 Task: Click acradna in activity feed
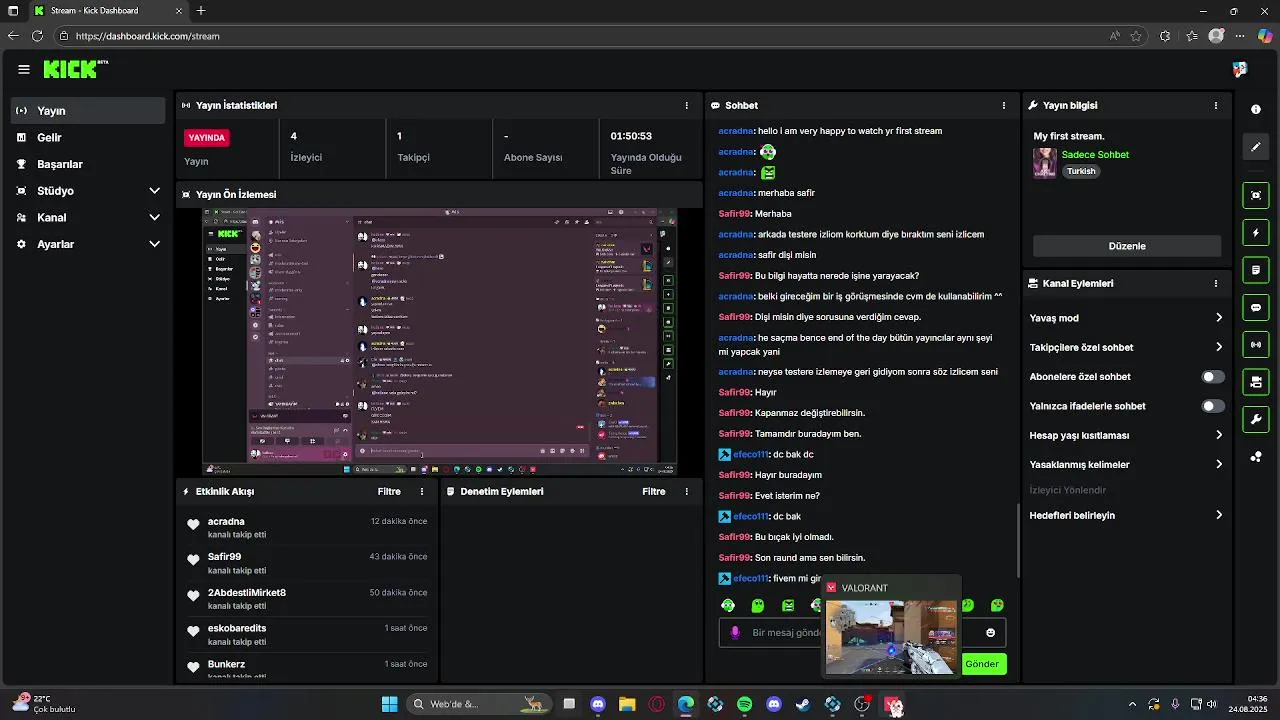[226, 522]
